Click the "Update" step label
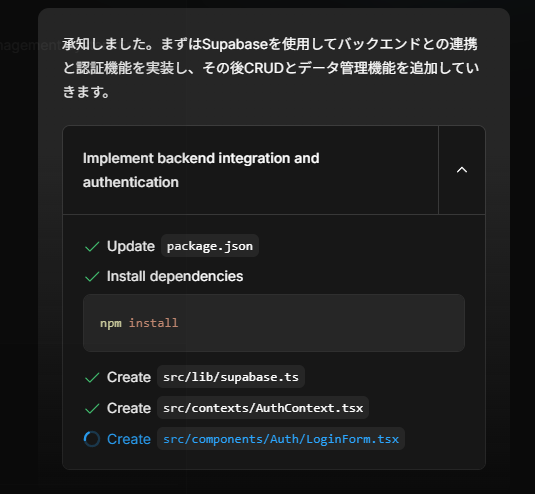 click(131, 246)
